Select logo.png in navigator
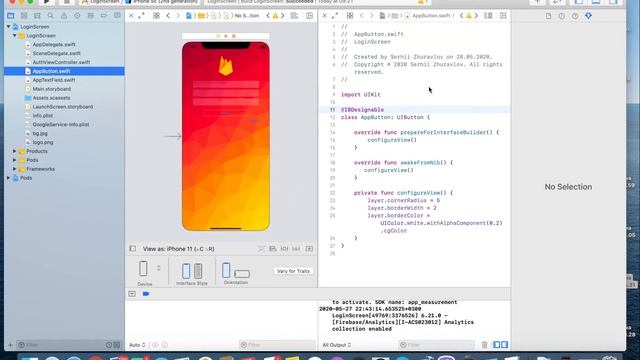This screenshot has width=640, height=360. point(43,142)
